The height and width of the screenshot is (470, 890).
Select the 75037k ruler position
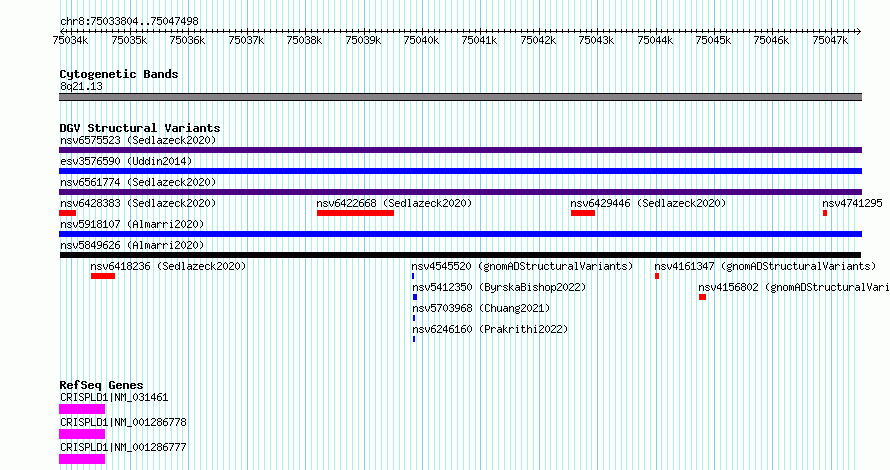[x=246, y=40]
